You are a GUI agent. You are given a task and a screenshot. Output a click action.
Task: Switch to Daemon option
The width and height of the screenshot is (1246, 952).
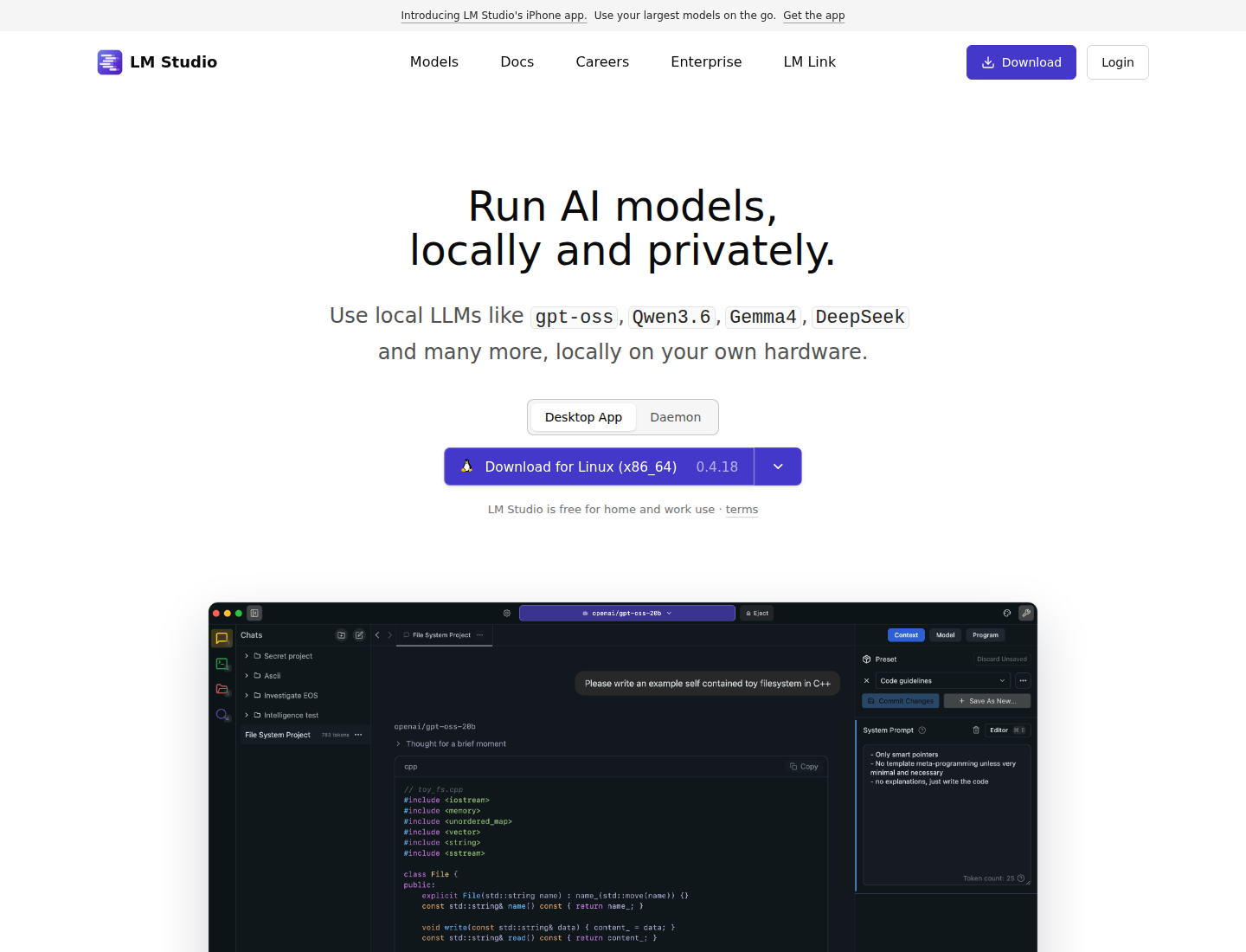(676, 417)
